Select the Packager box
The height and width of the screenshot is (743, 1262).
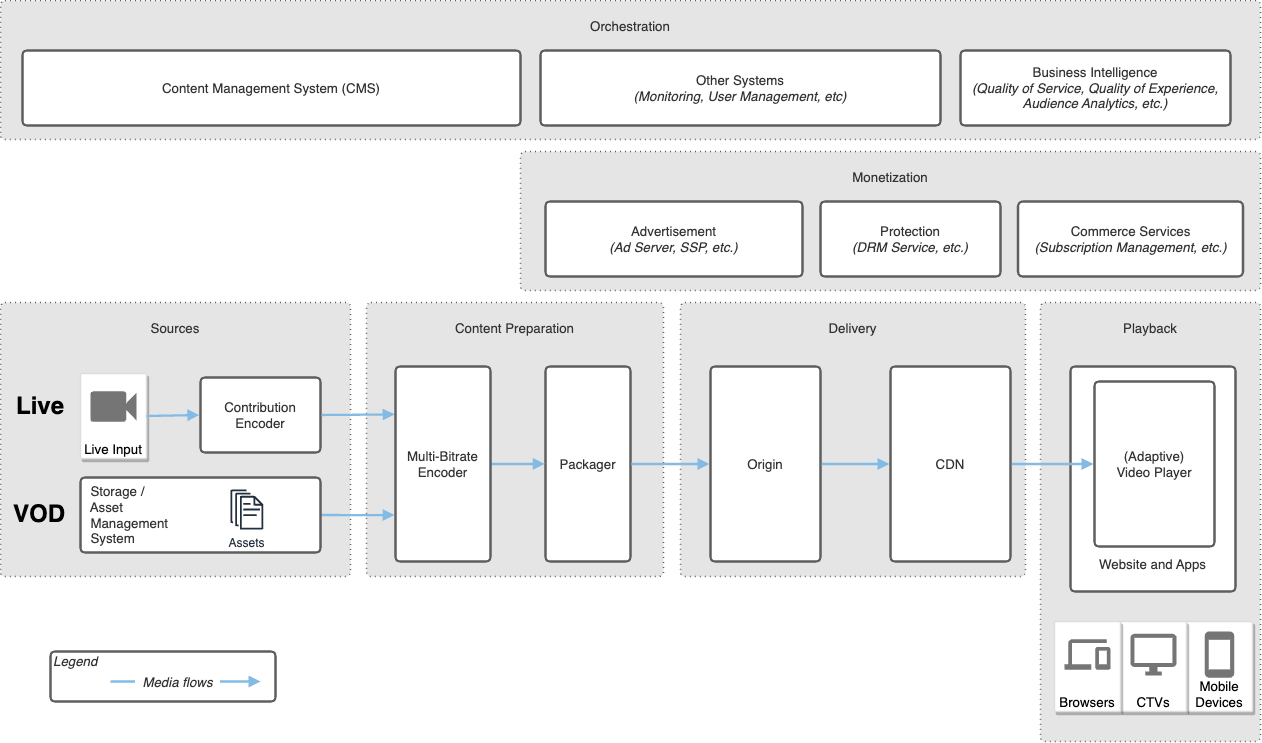pyautogui.click(x=588, y=464)
